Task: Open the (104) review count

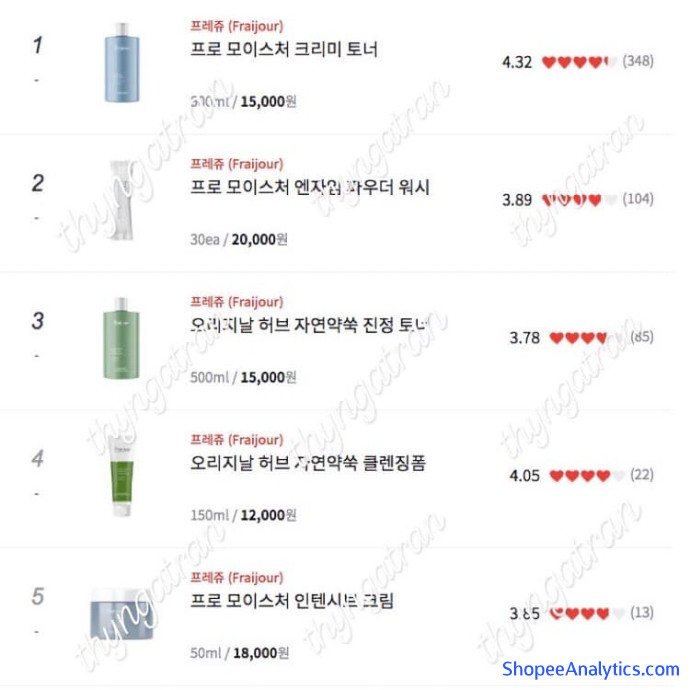Action: pyautogui.click(x=638, y=200)
